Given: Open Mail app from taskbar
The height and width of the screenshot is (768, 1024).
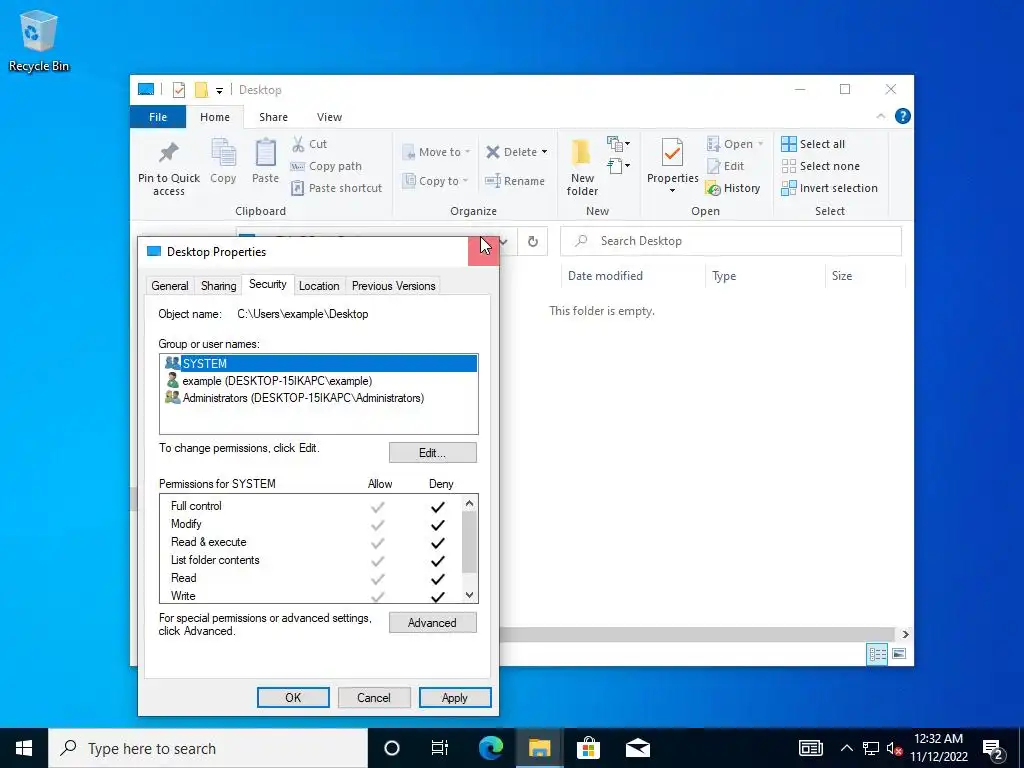Looking at the screenshot, I should click(x=637, y=748).
